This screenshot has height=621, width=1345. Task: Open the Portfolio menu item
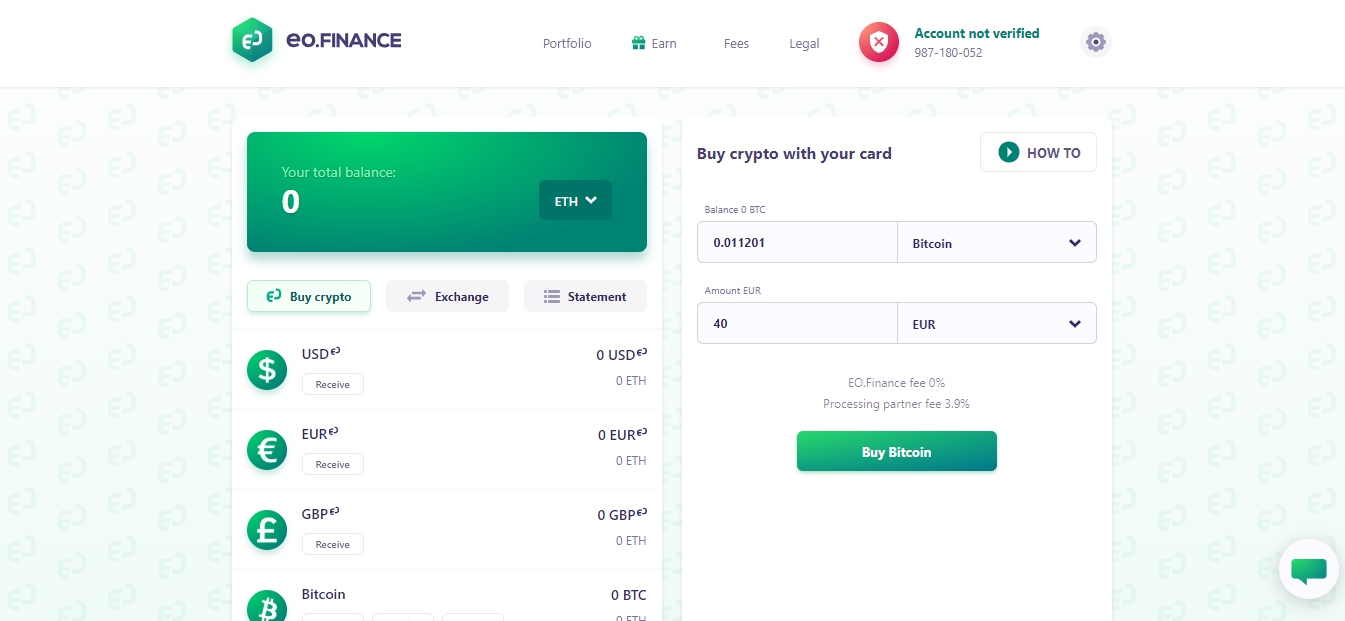[x=567, y=43]
